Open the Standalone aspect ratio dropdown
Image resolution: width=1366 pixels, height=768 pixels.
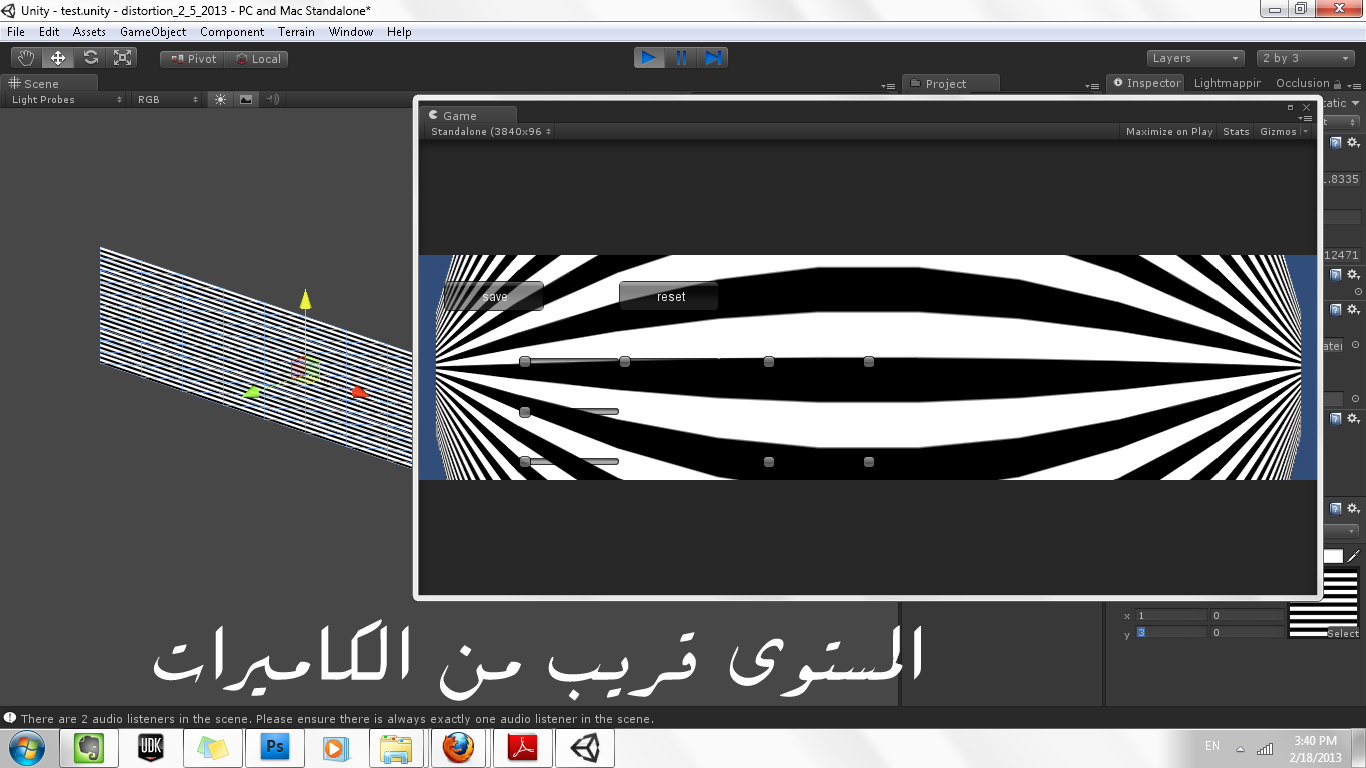(490, 131)
